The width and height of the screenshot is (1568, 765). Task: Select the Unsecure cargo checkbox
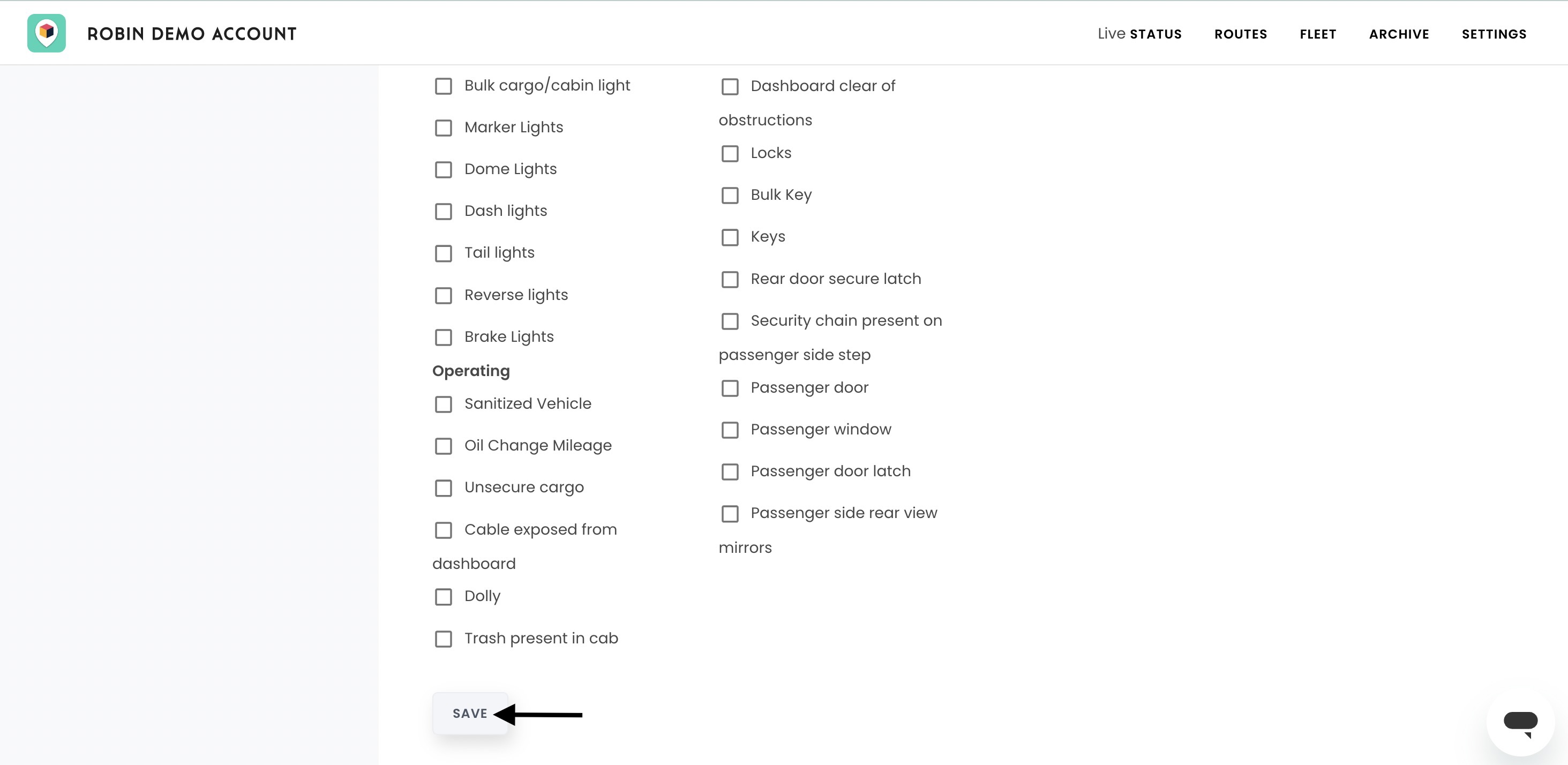[x=444, y=488]
